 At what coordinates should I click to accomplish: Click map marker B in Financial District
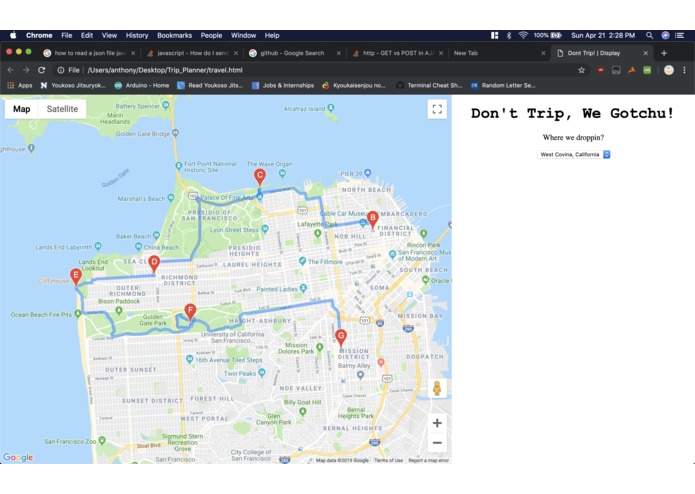pos(373,219)
